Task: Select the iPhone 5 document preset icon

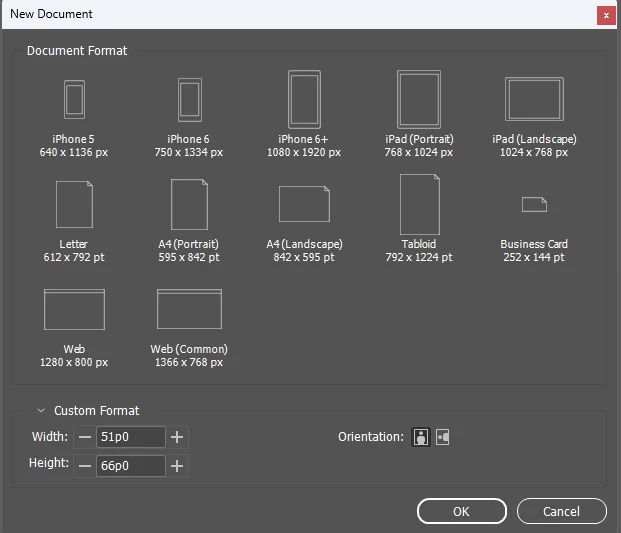Action: point(74,99)
